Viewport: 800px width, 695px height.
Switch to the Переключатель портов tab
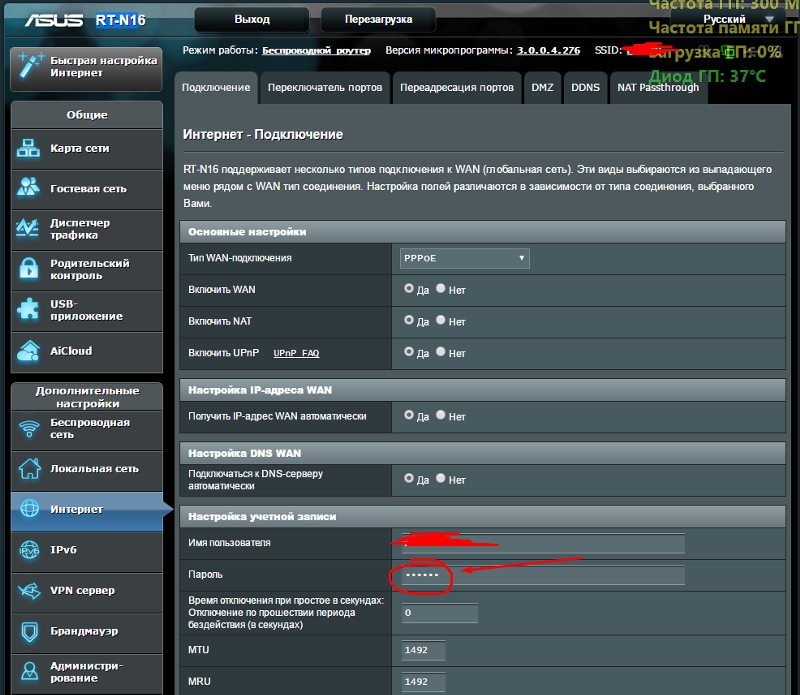pos(325,88)
